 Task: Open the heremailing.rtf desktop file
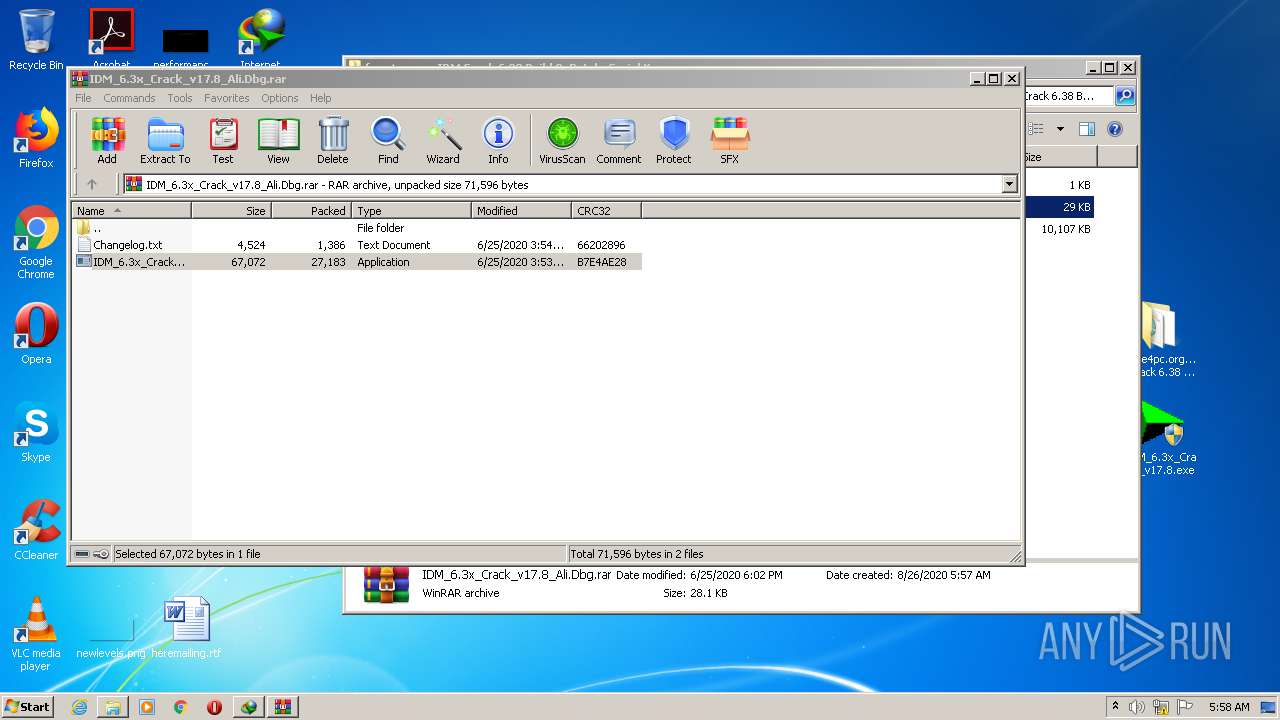click(187, 628)
